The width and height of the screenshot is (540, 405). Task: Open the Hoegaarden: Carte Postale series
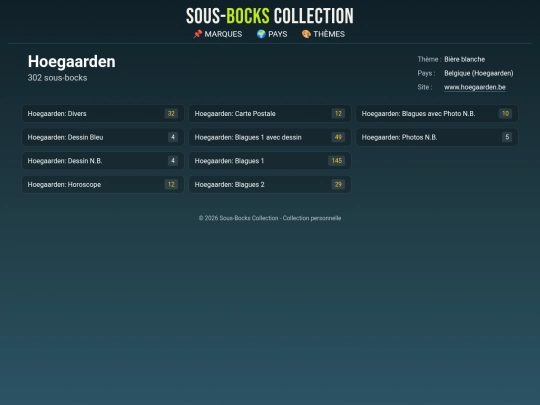point(270,114)
